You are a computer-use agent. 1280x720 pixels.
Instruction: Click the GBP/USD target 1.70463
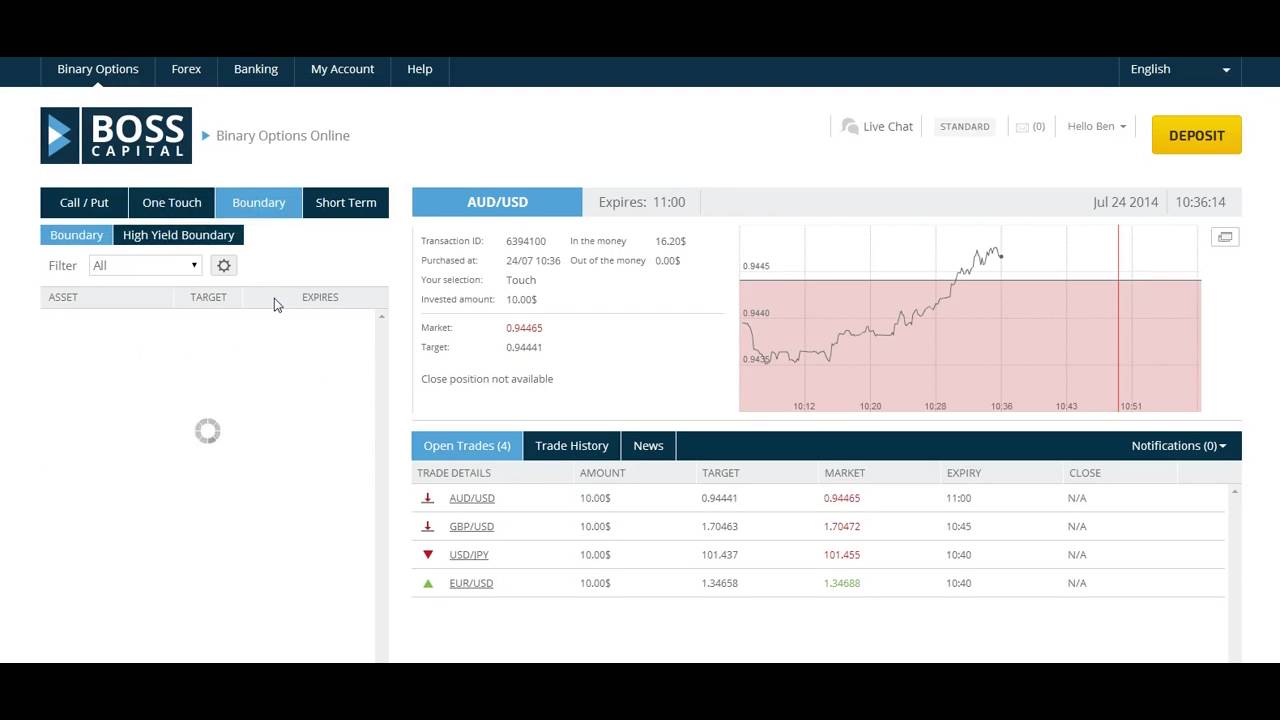[720, 526]
